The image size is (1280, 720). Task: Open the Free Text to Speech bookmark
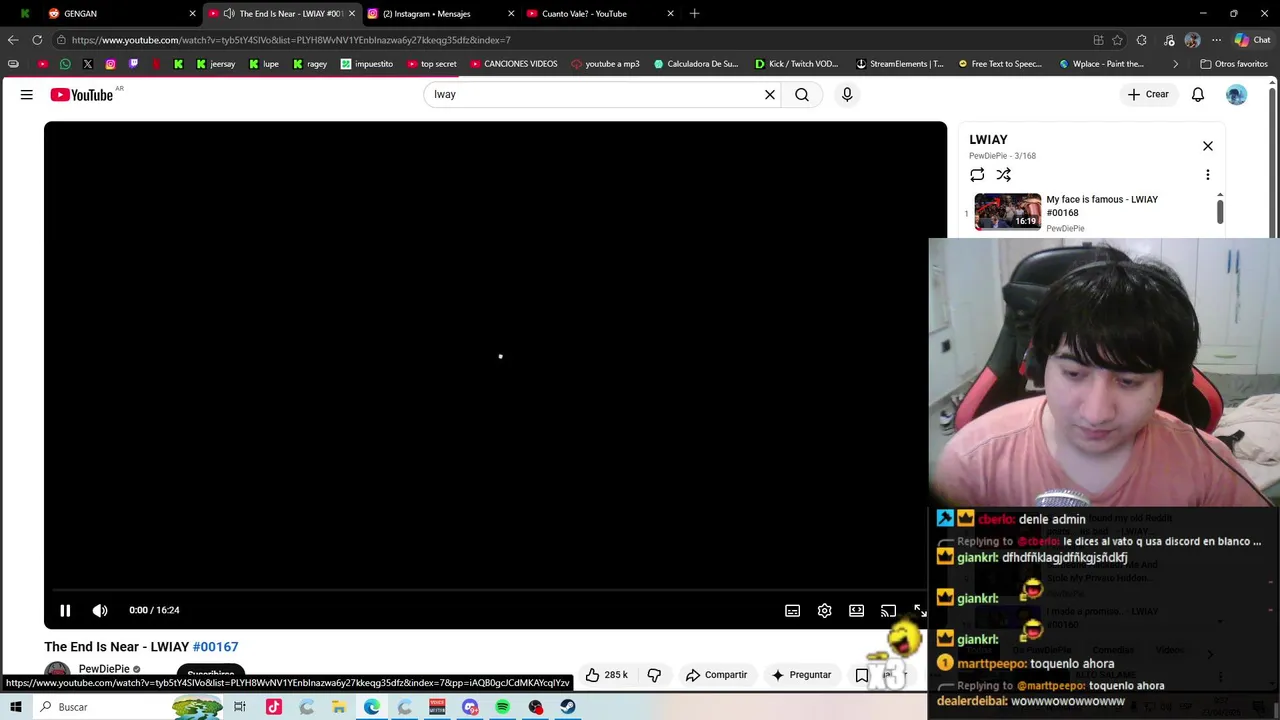(1000, 64)
